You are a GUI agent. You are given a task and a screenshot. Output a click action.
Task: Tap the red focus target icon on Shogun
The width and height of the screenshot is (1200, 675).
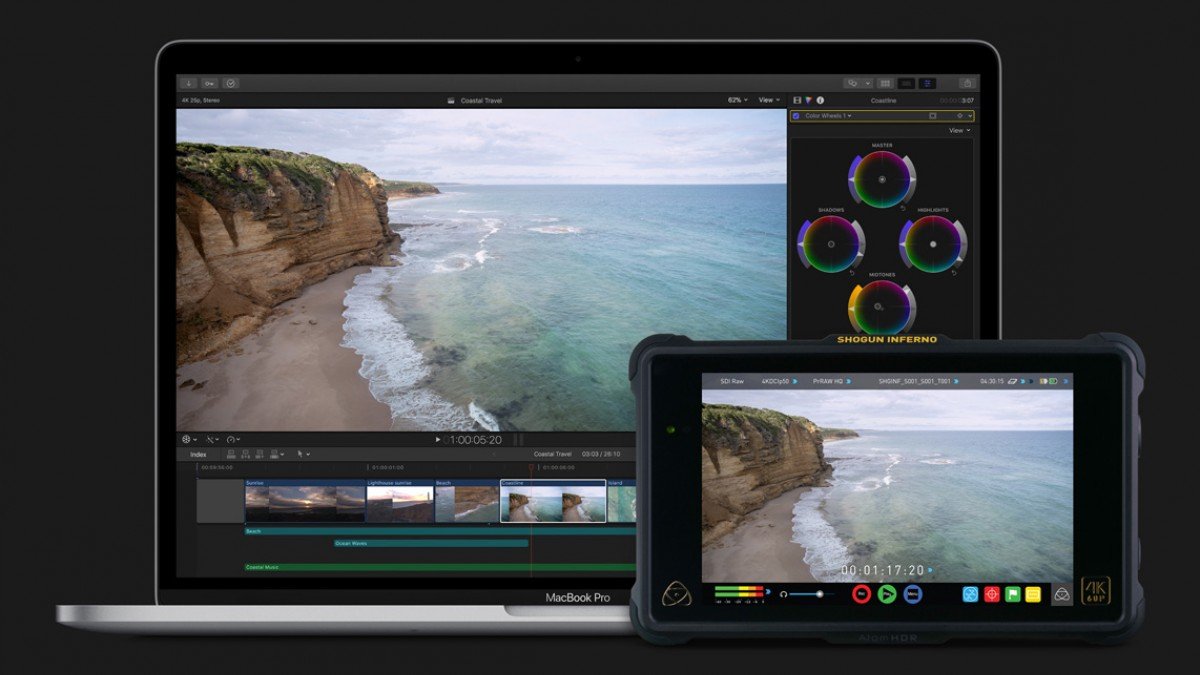point(991,594)
